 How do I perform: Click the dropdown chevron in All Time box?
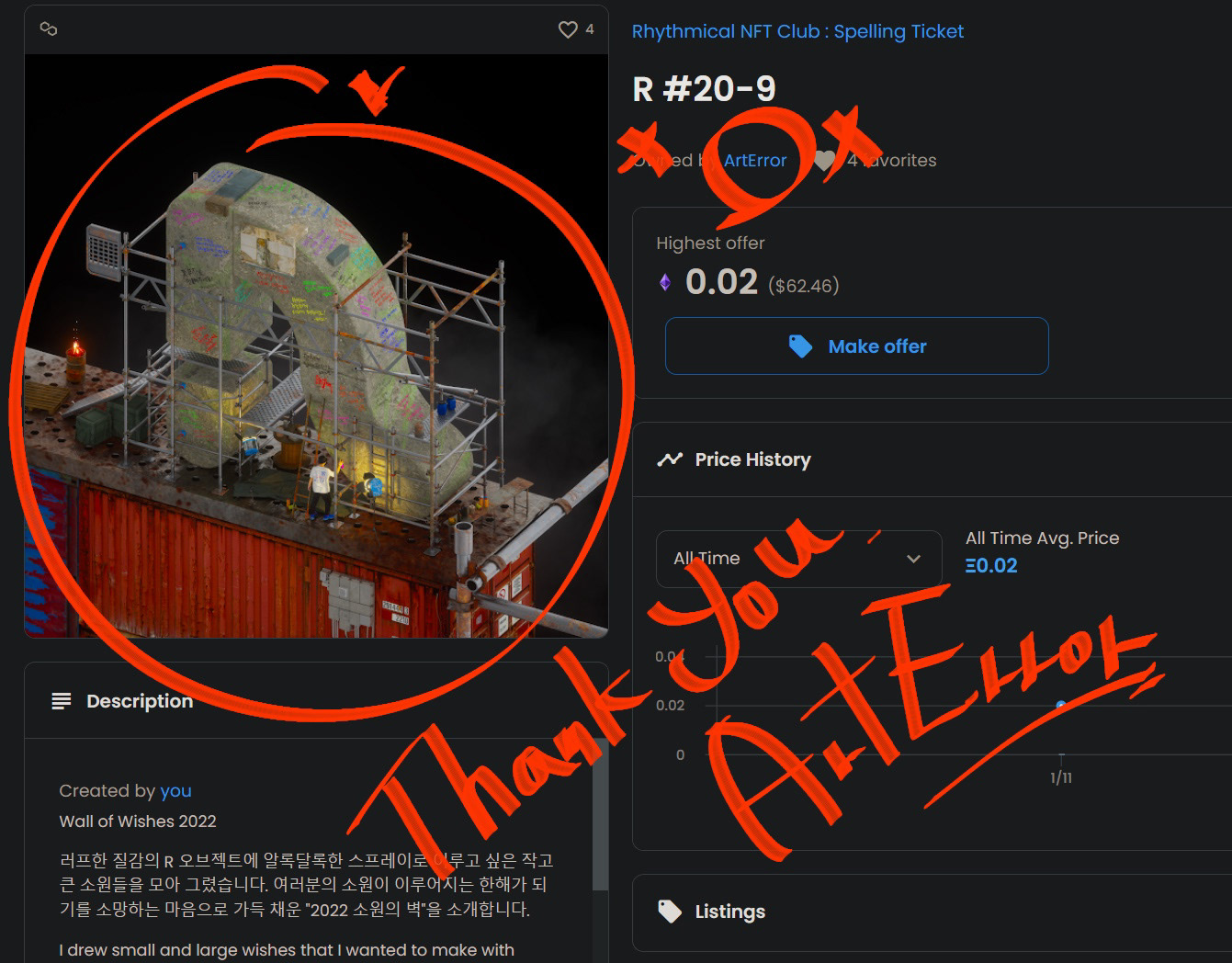click(913, 559)
